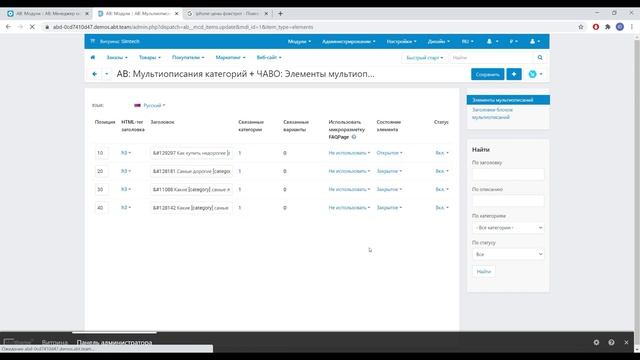The image size is (640, 360).
Task: Click the settings gear in the bottom panel
Action: (596, 342)
